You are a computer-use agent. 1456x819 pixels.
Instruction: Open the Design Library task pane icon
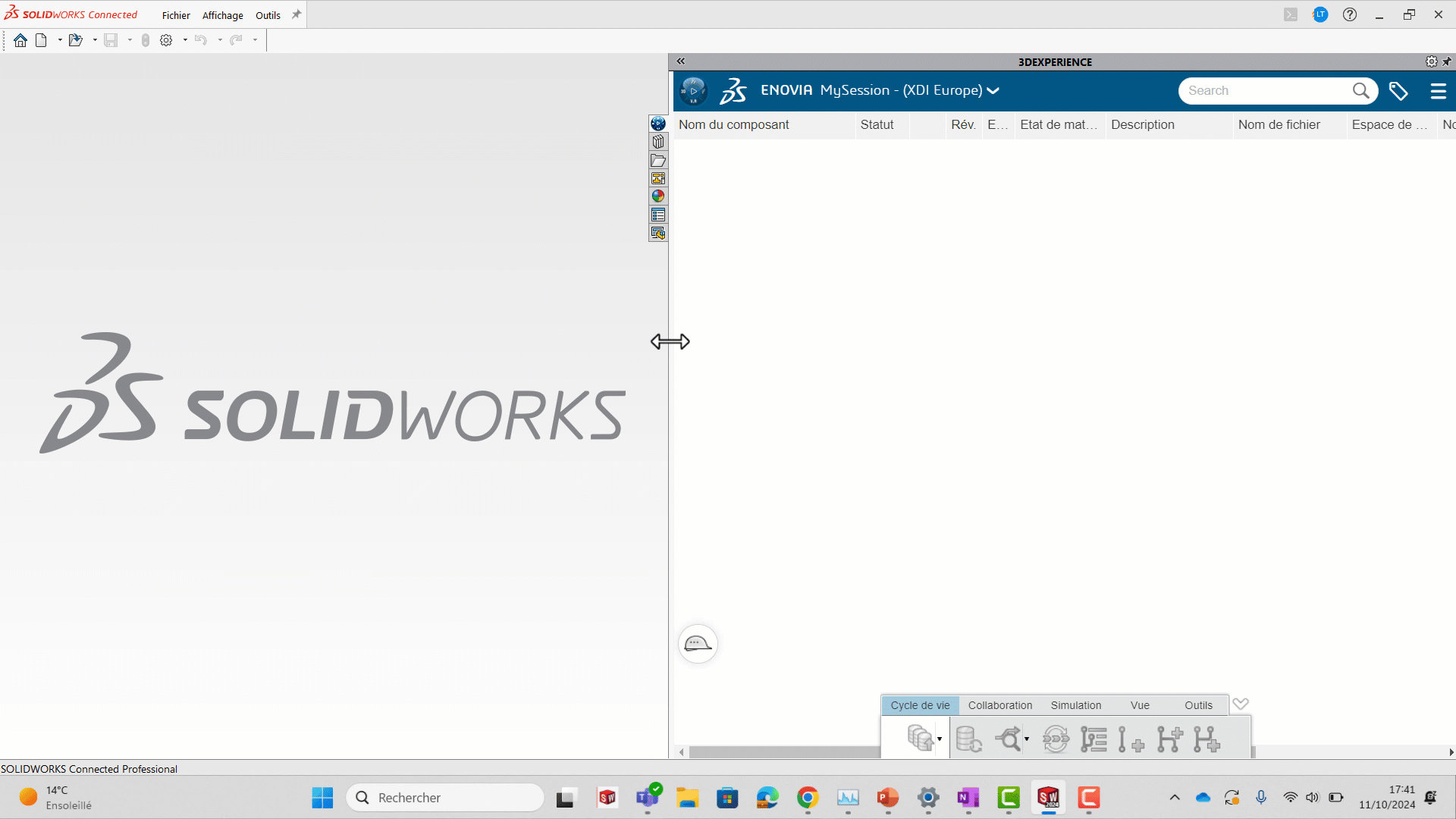(658, 142)
